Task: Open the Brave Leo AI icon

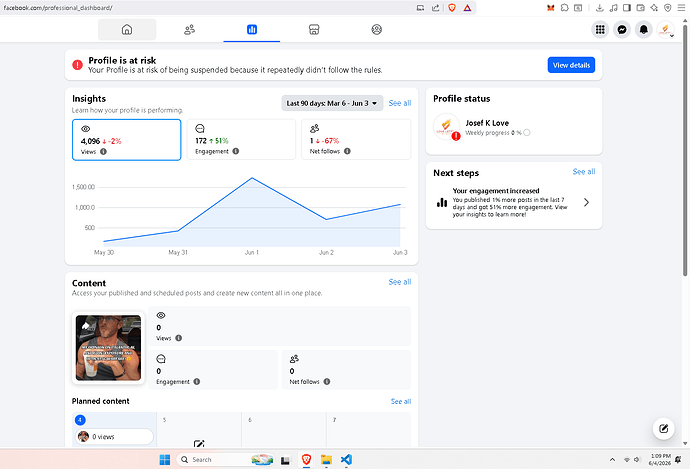Action: click(654, 7)
